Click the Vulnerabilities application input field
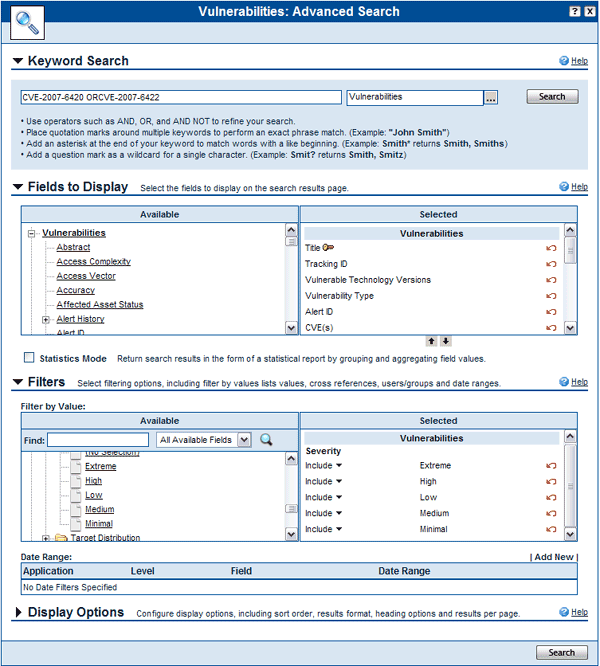 coord(415,97)
